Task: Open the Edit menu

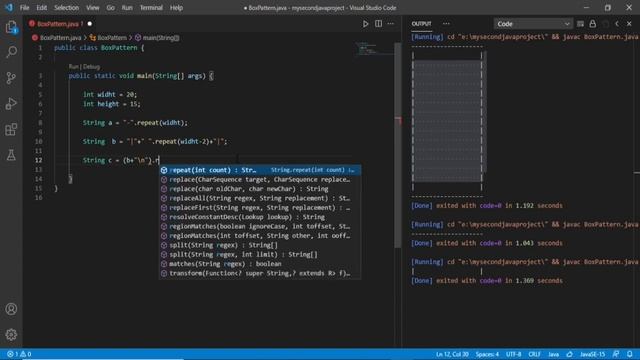Action: 42,8
